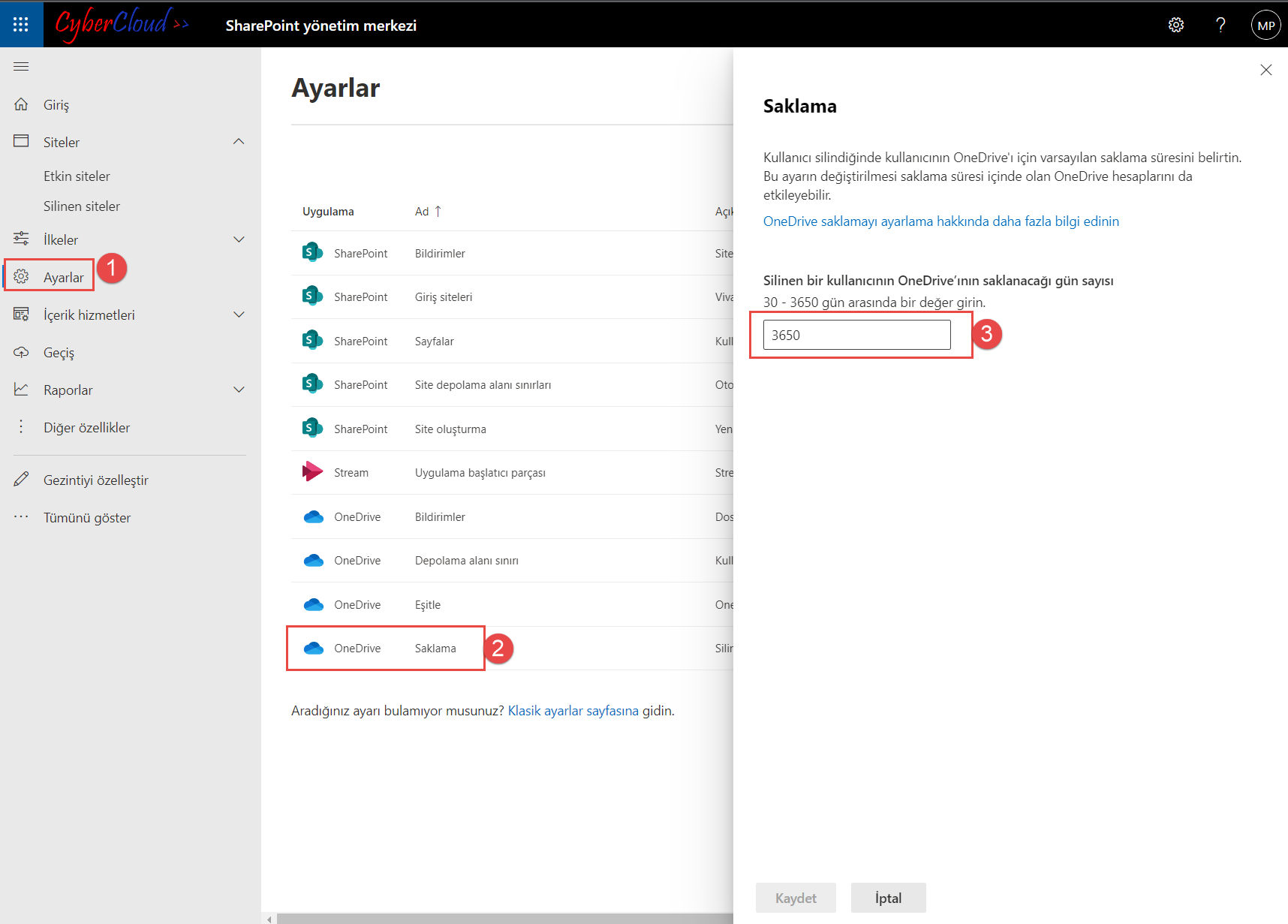The height and width of the screenshot is (924, 1288).
Task: Click SharePoint icon in Bildirimler row
Action: coord(312,252)
